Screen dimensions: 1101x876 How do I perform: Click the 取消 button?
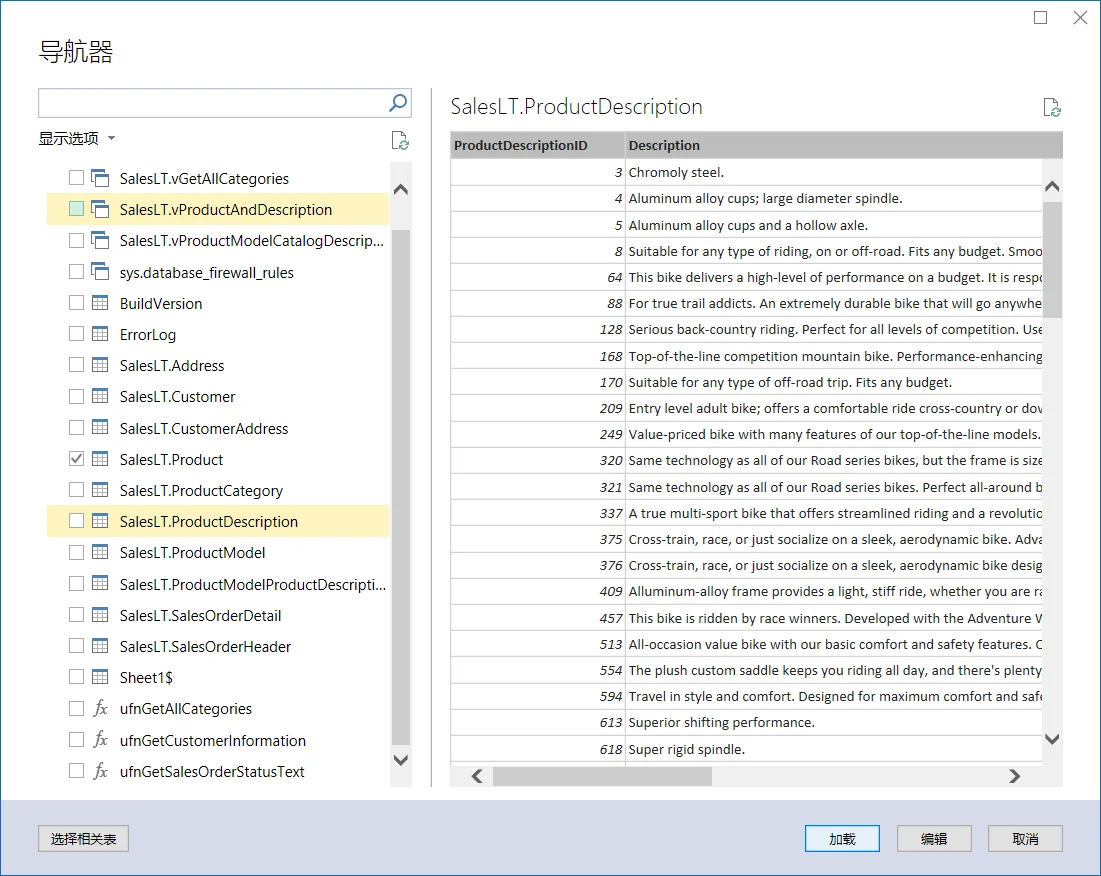pos(1025,839)
